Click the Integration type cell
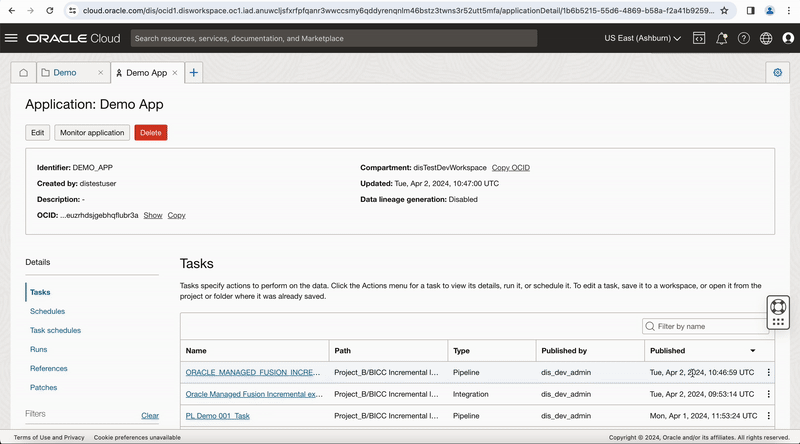Screen dimensions: 800x444 pyautogui.click(x=470, y=394)
